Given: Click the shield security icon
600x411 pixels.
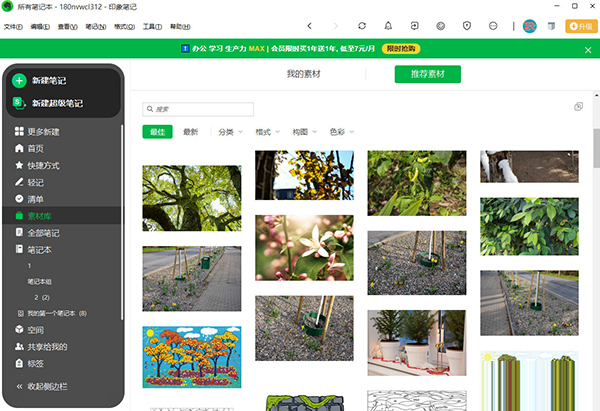Looking at the screenshot, I should point(466,25).
